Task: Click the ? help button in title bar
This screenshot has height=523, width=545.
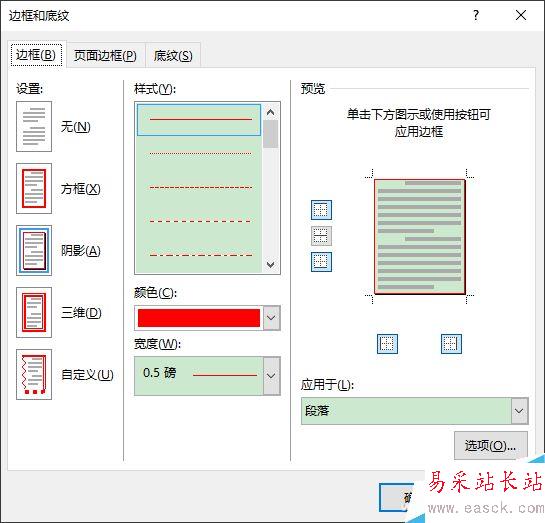Action: click(476, 15)
